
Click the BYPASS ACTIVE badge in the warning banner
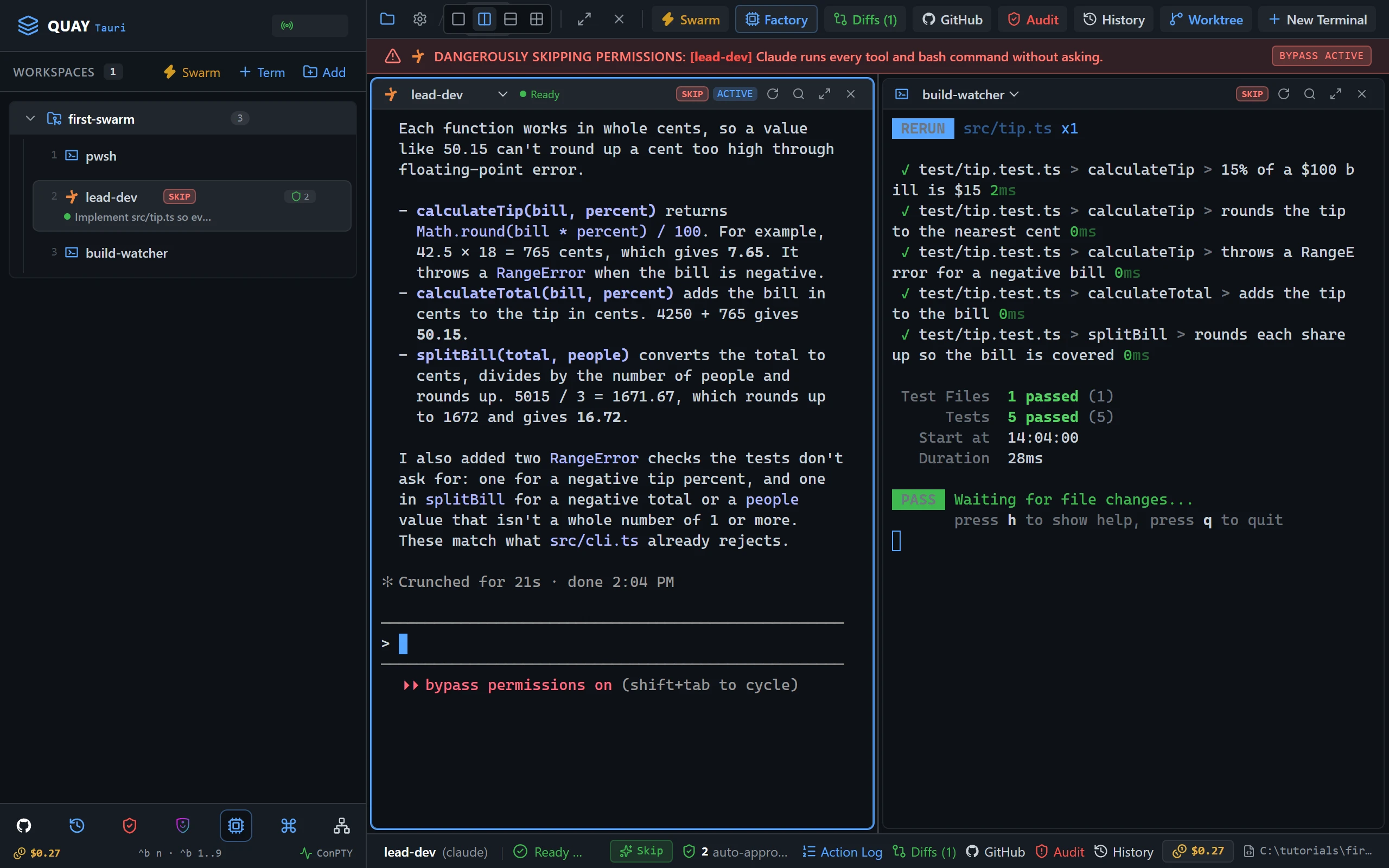[x=1321, y=56]
